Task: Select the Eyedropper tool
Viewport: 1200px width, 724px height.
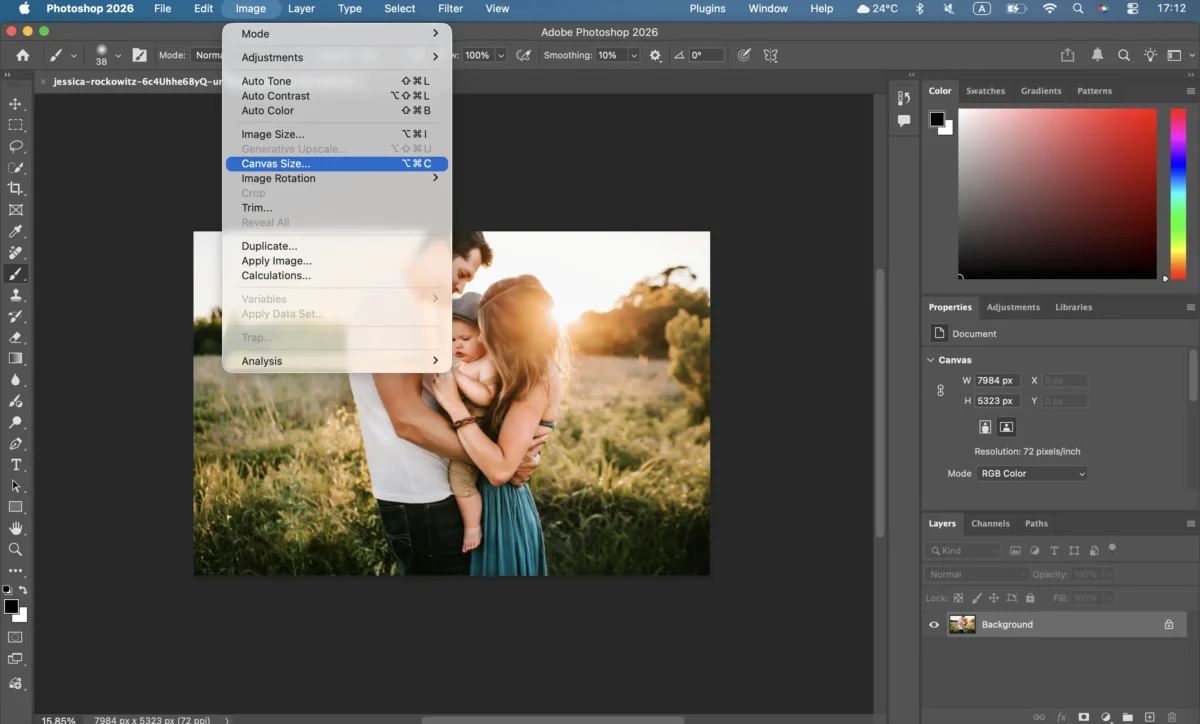Action: [x=15, y=231]
